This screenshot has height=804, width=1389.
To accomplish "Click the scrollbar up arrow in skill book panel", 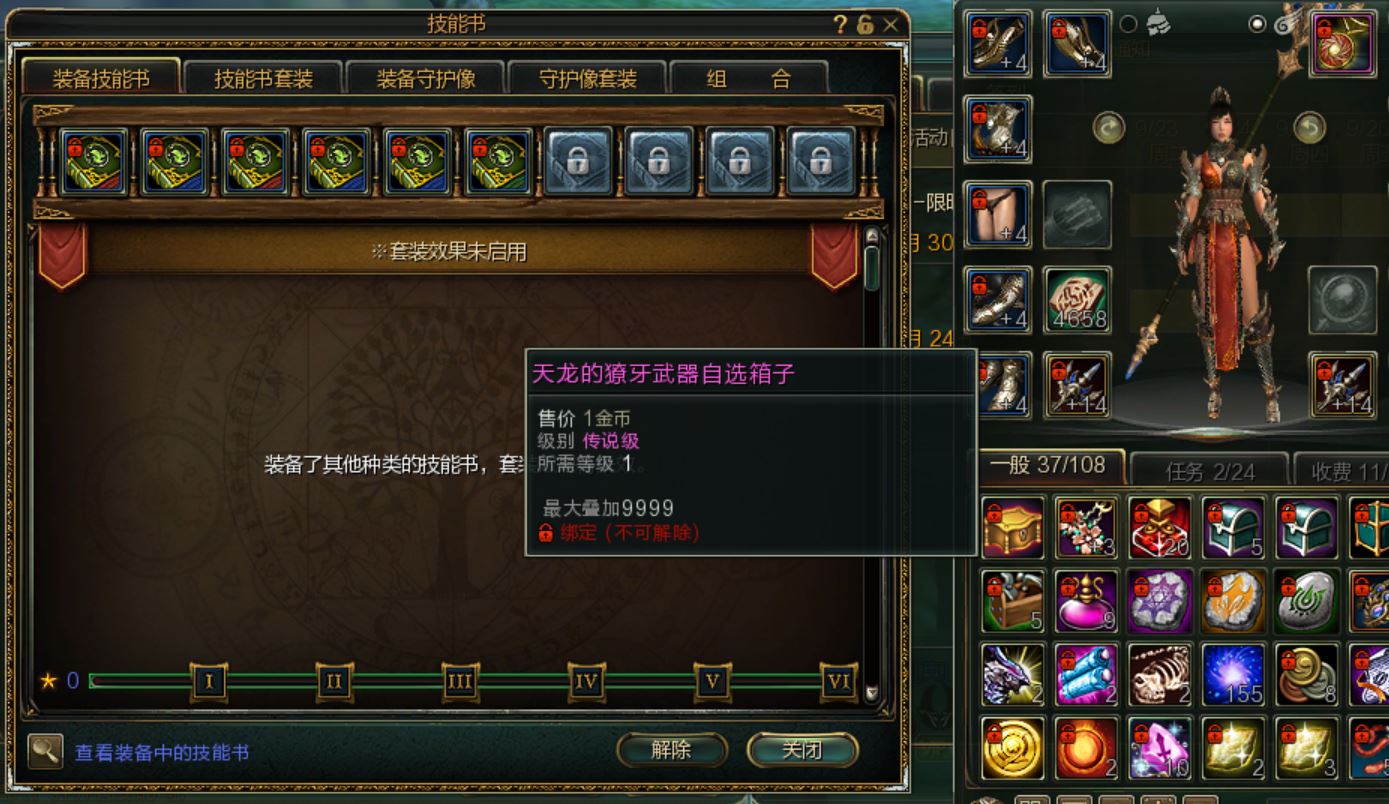I will pos(871,236).
